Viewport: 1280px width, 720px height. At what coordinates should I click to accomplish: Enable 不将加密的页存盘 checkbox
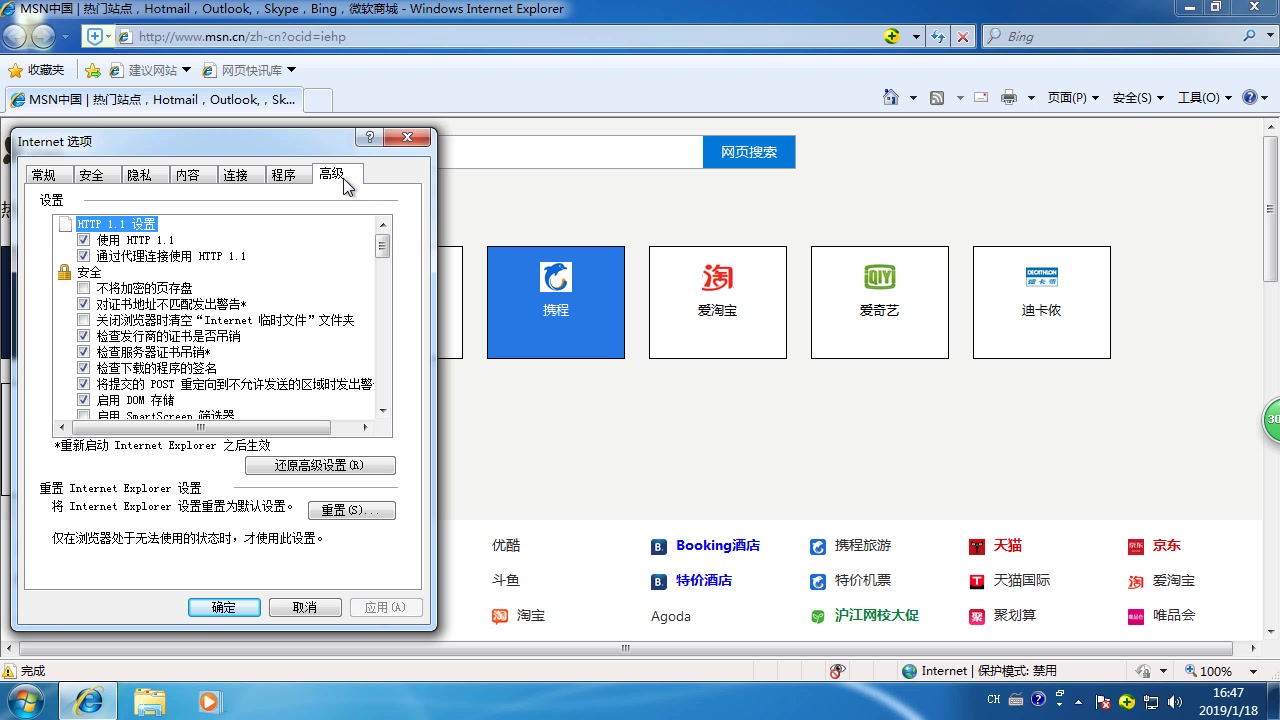click(x=84, y=288)
